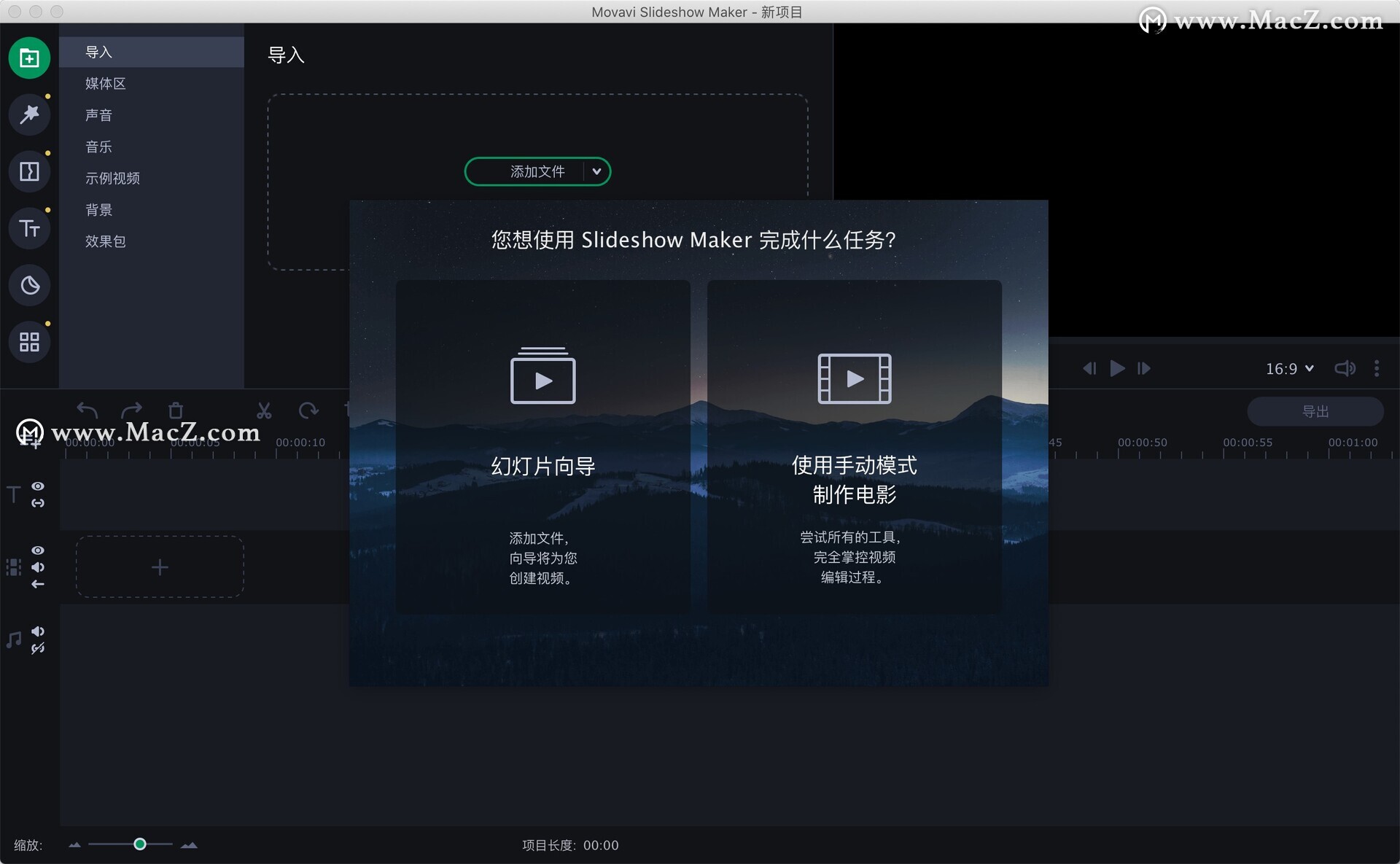Image resolution: width=1400 pixels, height=864 pixels.
Task: Toggle titles track link icon
Action: click(38, 503)
